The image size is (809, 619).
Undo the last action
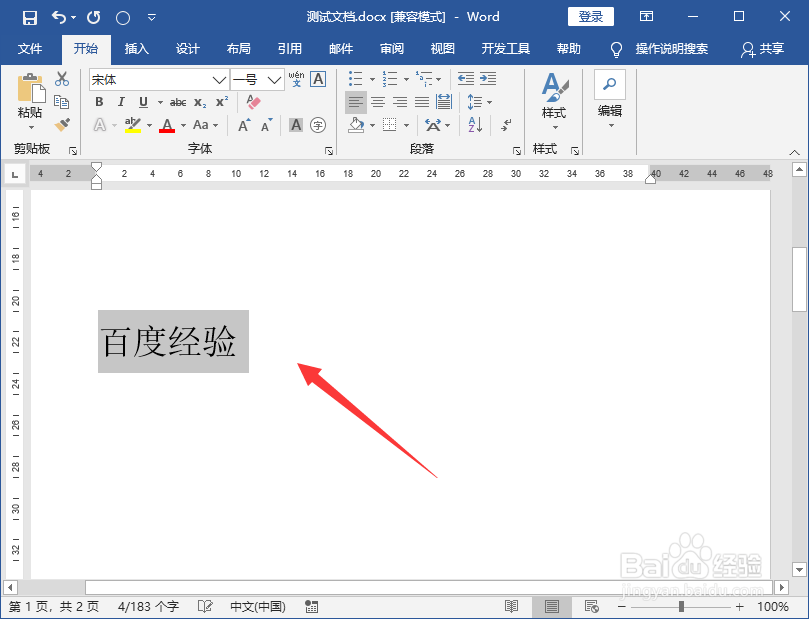click(59, 18)
